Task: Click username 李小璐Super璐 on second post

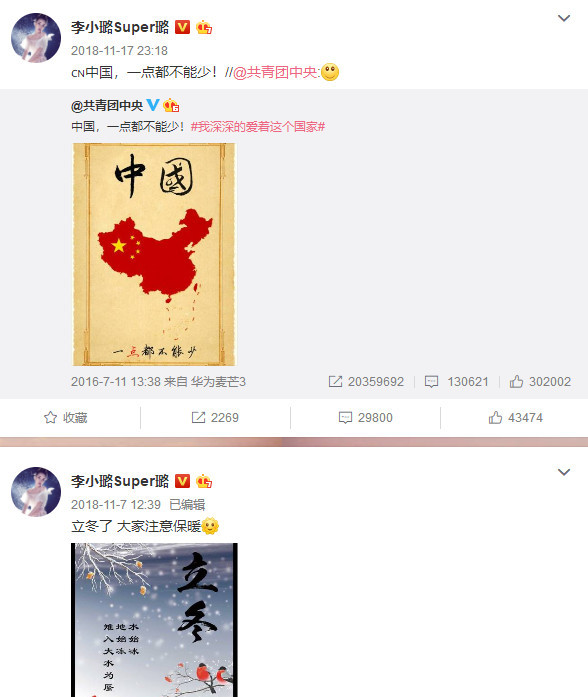Action: (x=120, y=481)
